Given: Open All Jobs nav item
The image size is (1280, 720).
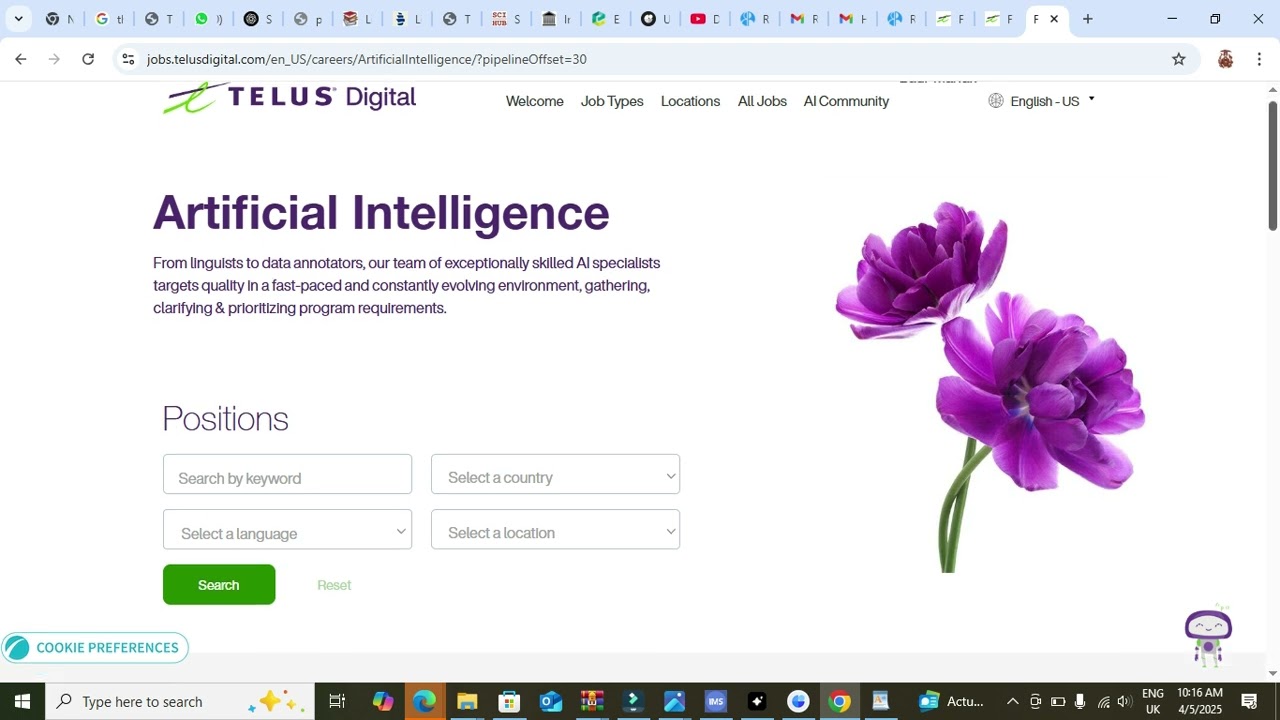Looking at the screenshot, I should 762,101.
